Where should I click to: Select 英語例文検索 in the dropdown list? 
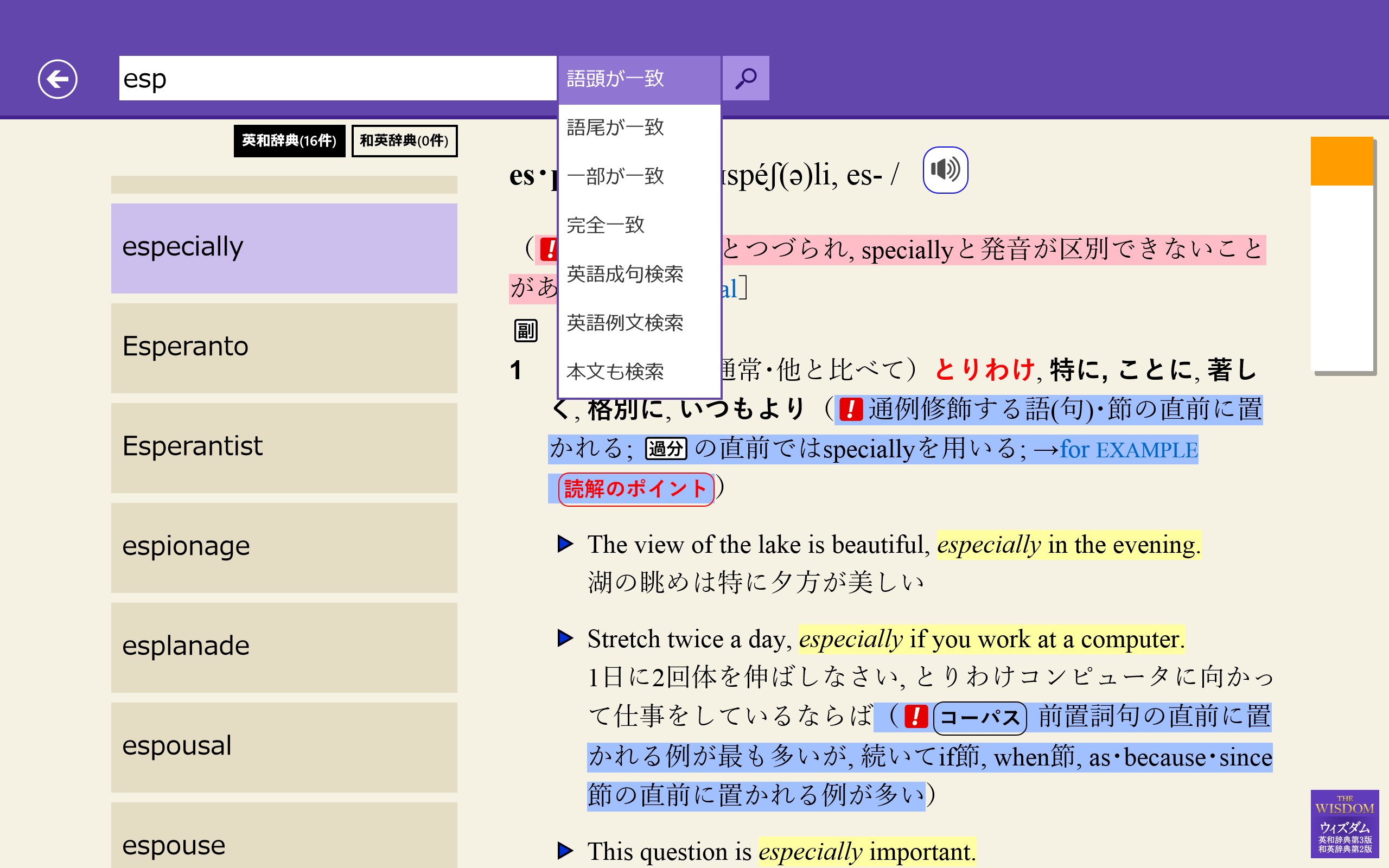(625, 323)
